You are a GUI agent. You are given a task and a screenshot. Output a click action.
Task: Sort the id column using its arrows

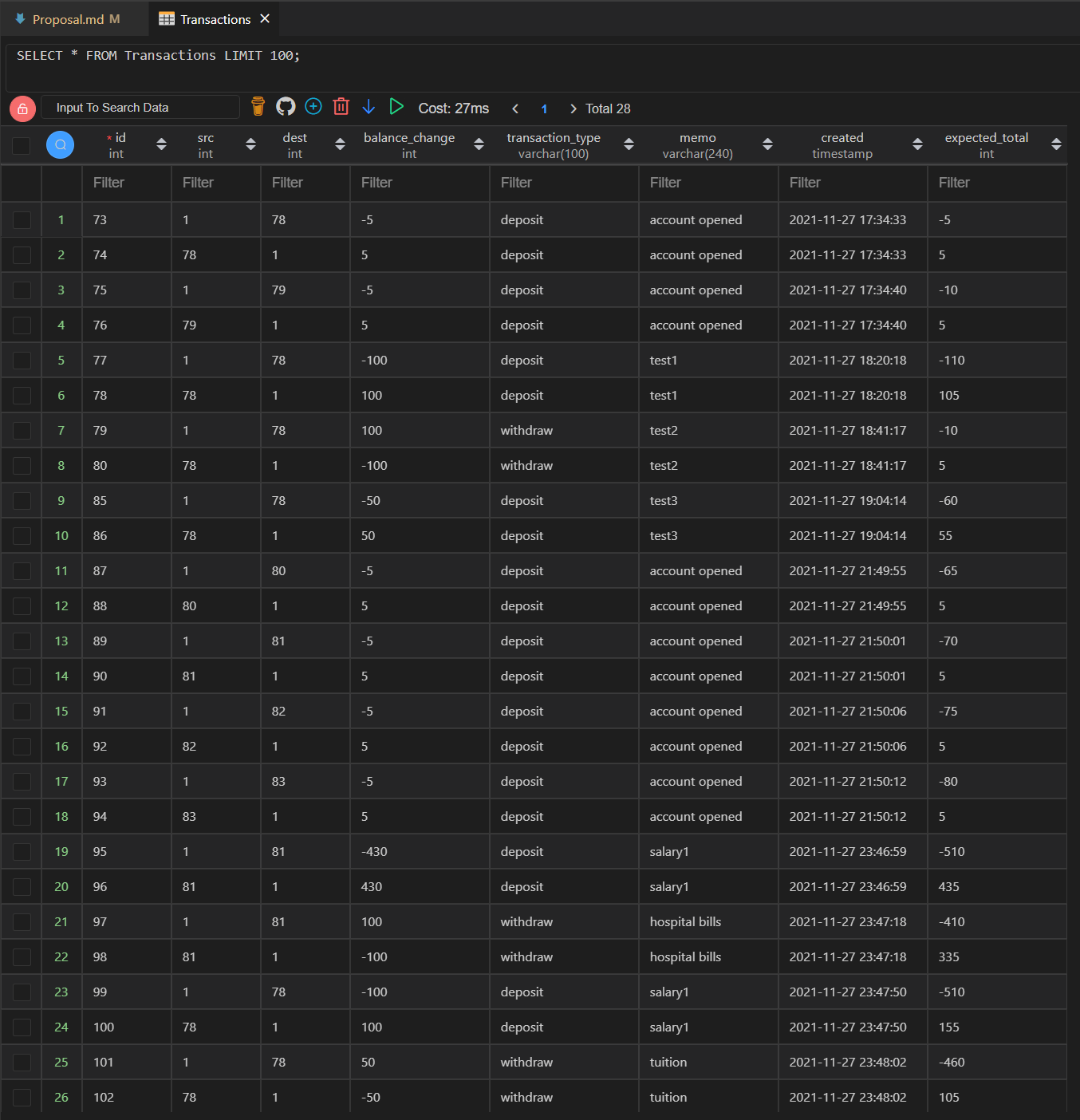point(161,144)
